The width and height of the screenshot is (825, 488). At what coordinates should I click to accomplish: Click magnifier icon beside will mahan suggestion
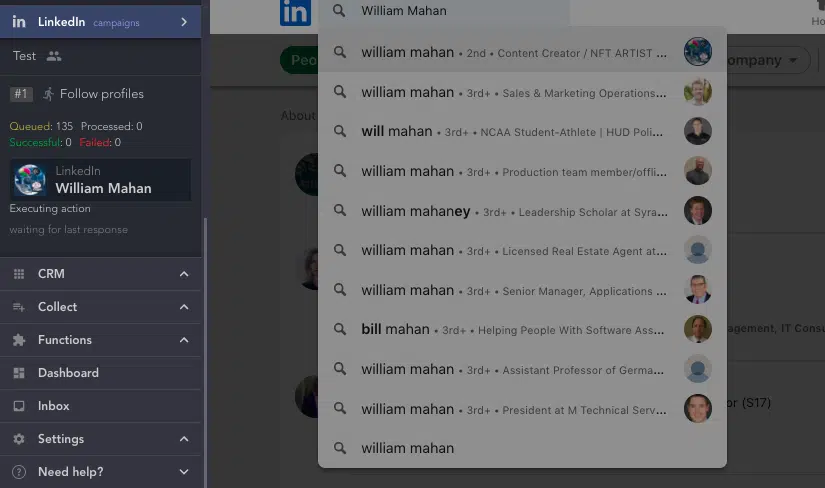tap(340, 131)
